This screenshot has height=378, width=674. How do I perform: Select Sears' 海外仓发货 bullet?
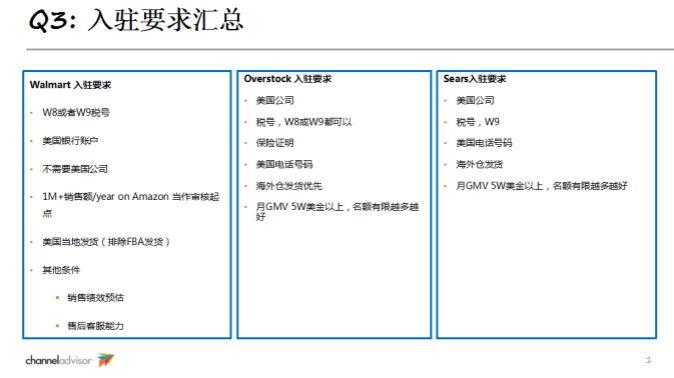479,164
